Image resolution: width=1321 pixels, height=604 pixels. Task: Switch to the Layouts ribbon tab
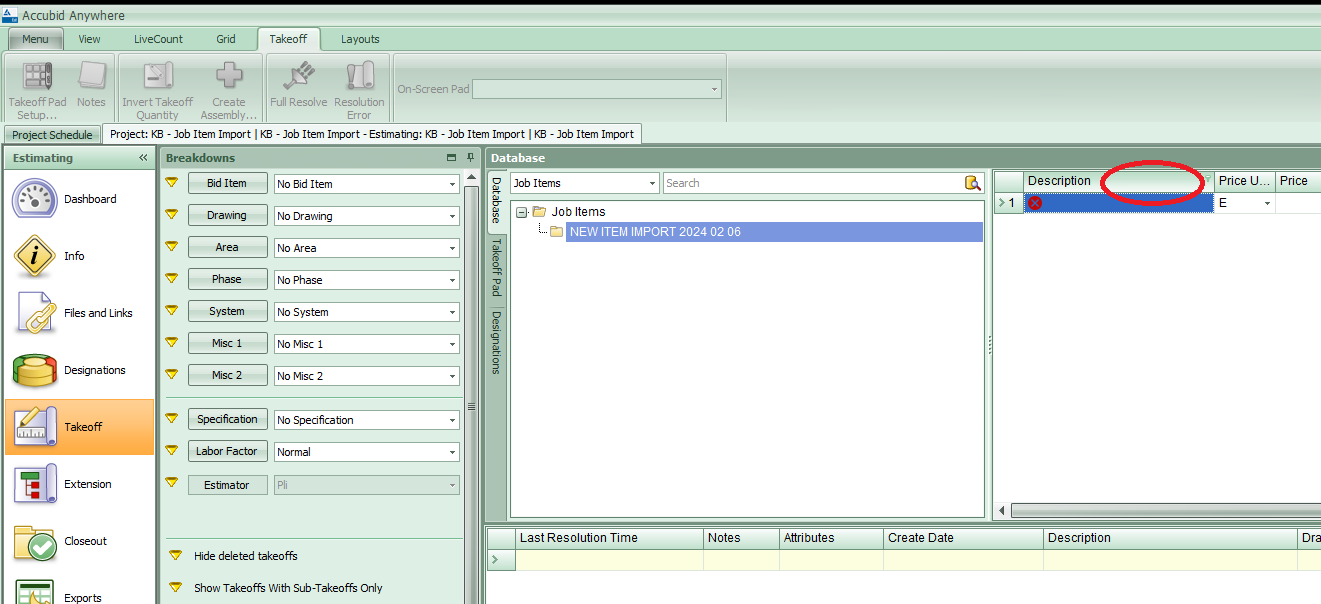(x=359, y=39)
